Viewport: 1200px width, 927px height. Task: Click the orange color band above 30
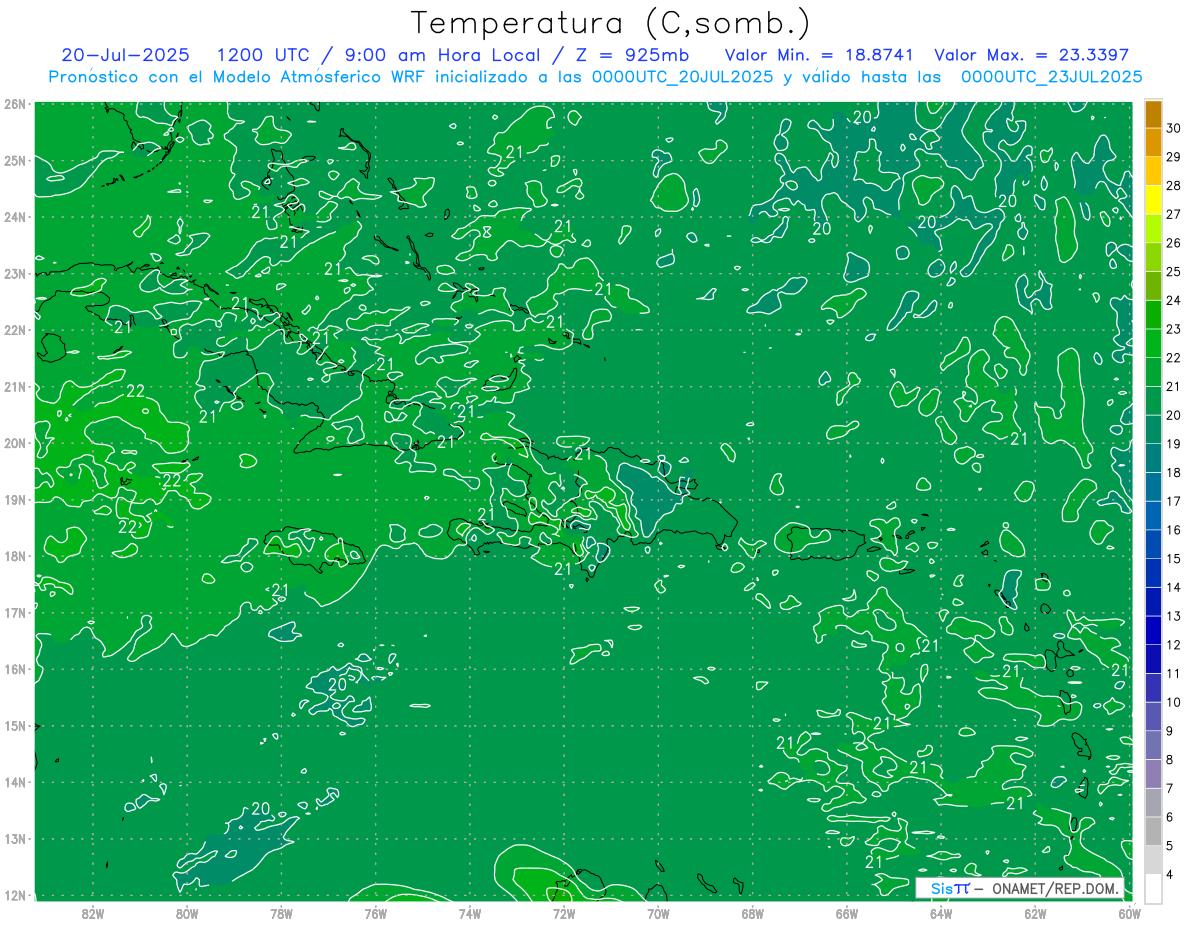pos(1153,114)
